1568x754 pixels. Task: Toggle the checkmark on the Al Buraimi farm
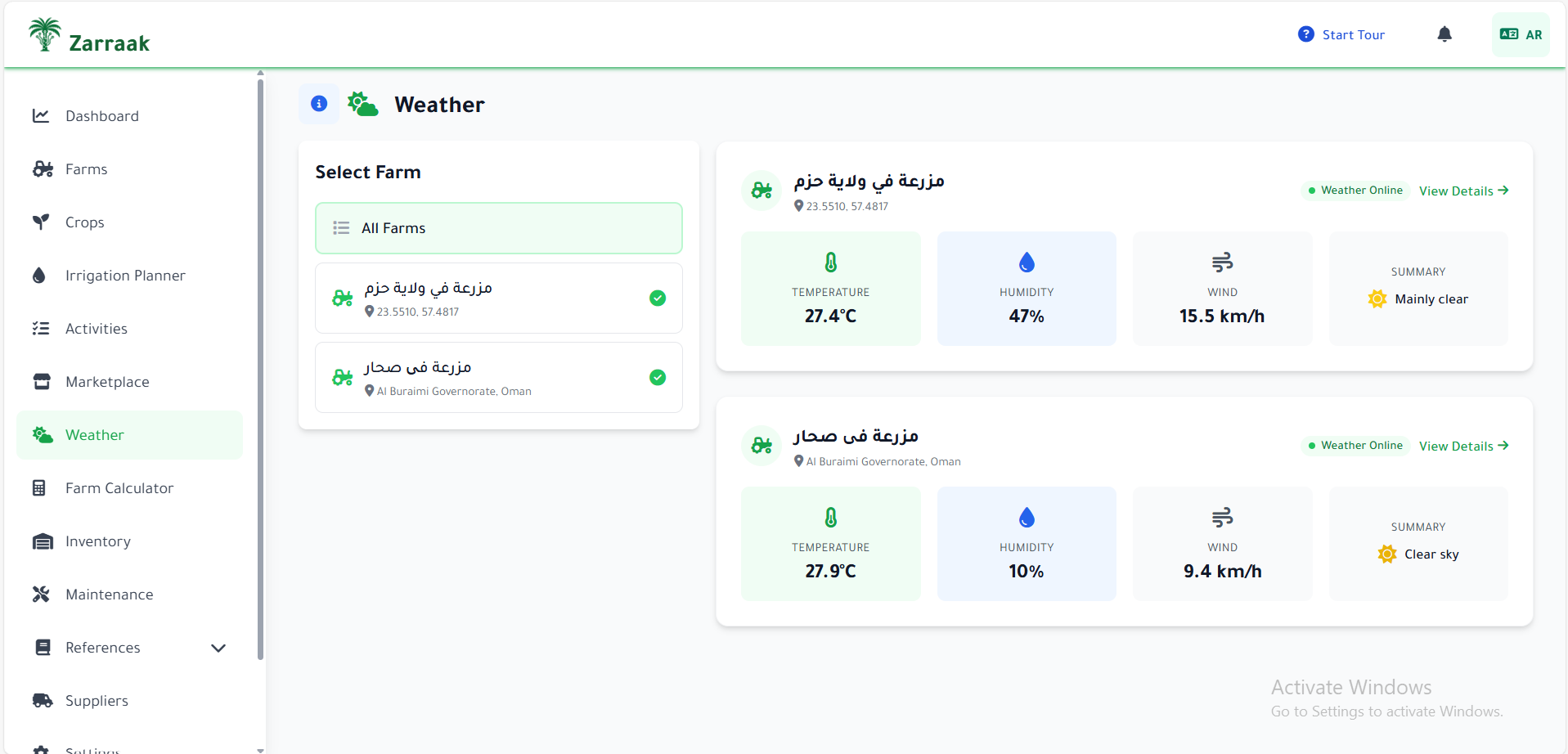658,378
